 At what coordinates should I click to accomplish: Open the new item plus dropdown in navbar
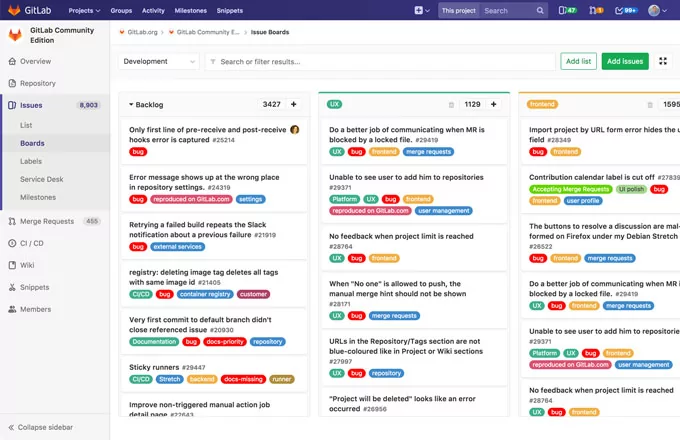[422, 10]
